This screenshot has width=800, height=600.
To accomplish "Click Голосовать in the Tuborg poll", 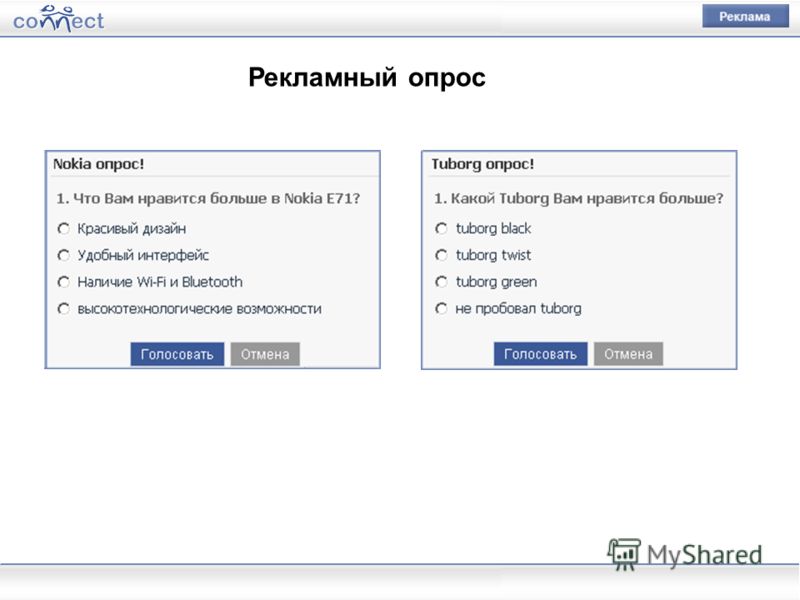I will [x=540, y=354].
